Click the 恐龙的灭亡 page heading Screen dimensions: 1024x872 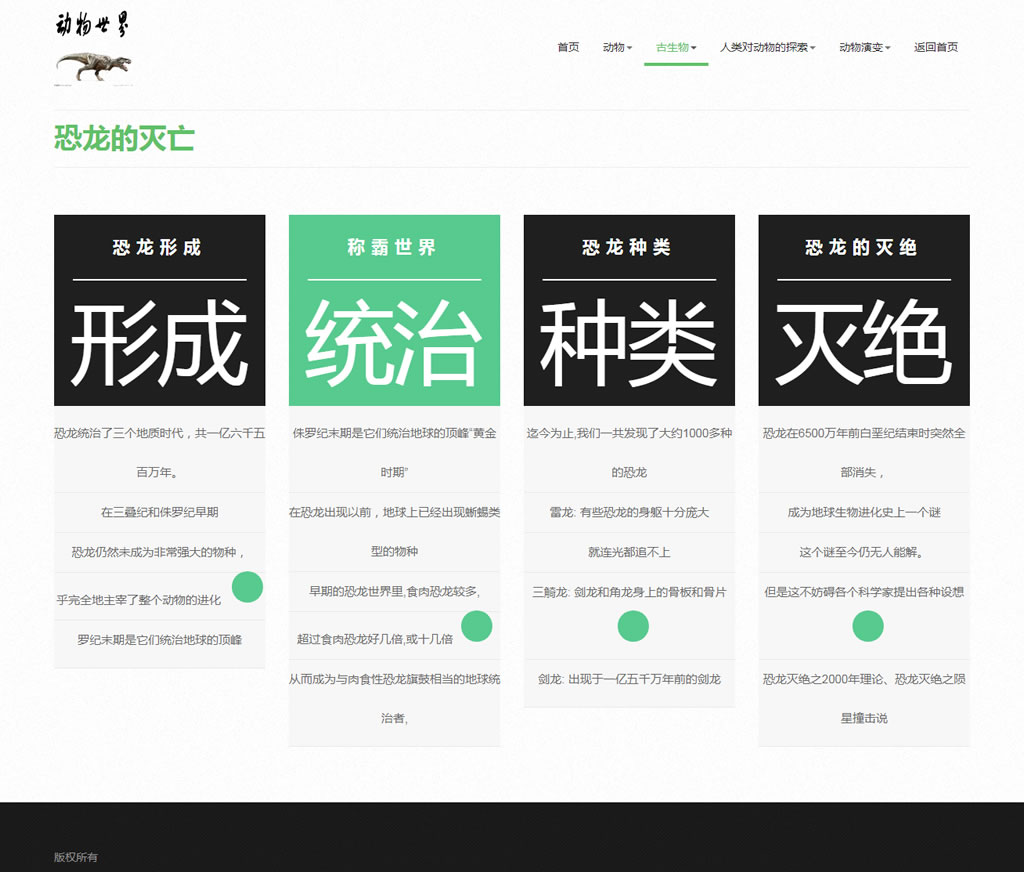tap(124, 139)
